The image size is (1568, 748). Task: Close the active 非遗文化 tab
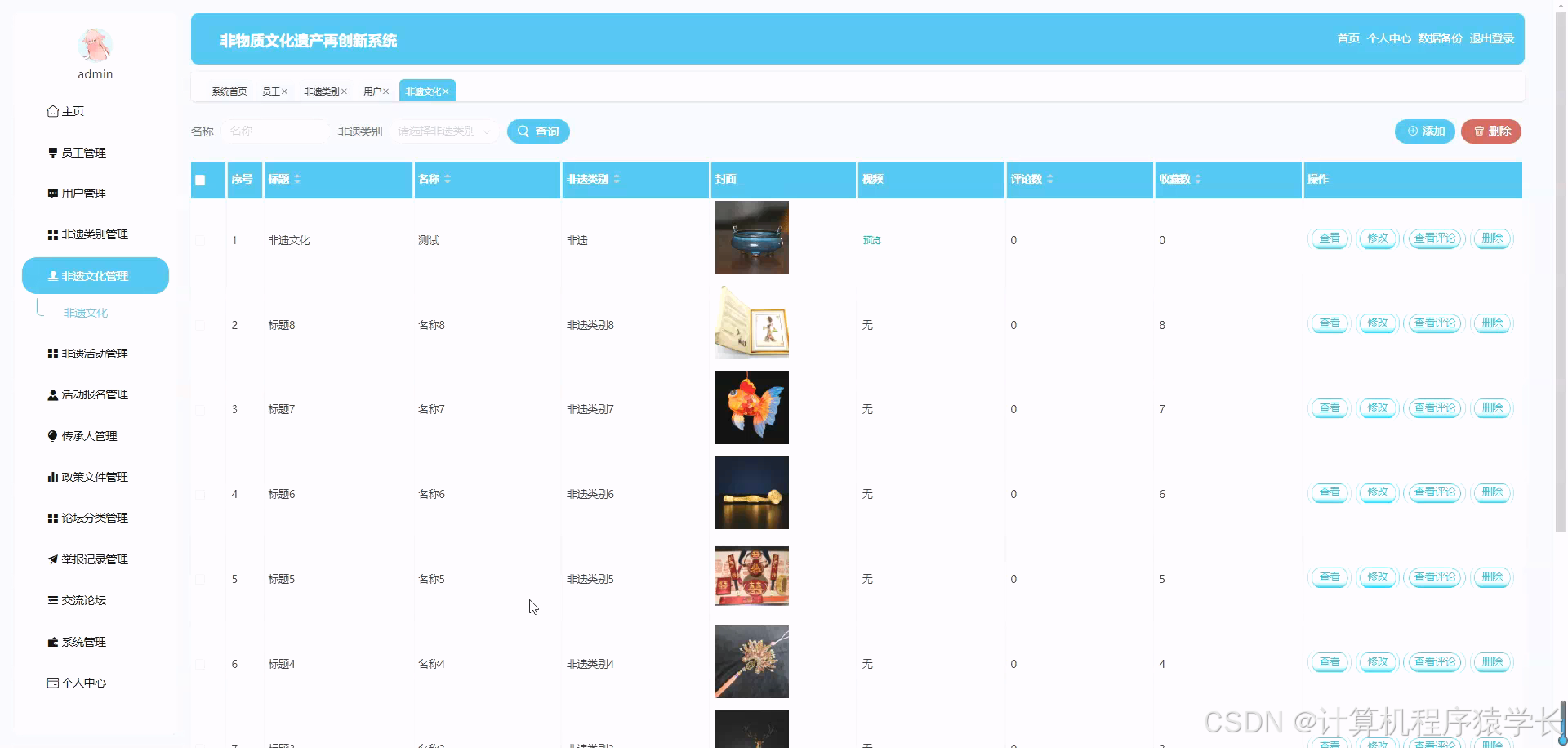tap(446, 91)
